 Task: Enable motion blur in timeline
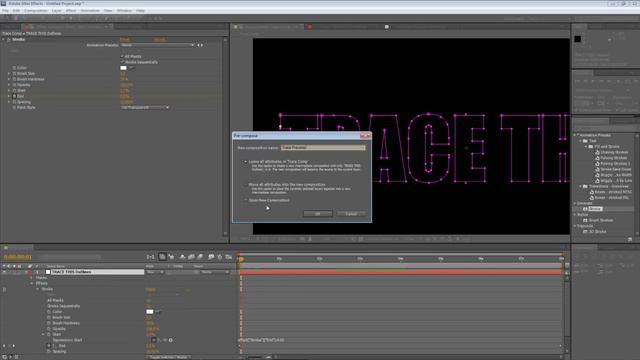200,257
